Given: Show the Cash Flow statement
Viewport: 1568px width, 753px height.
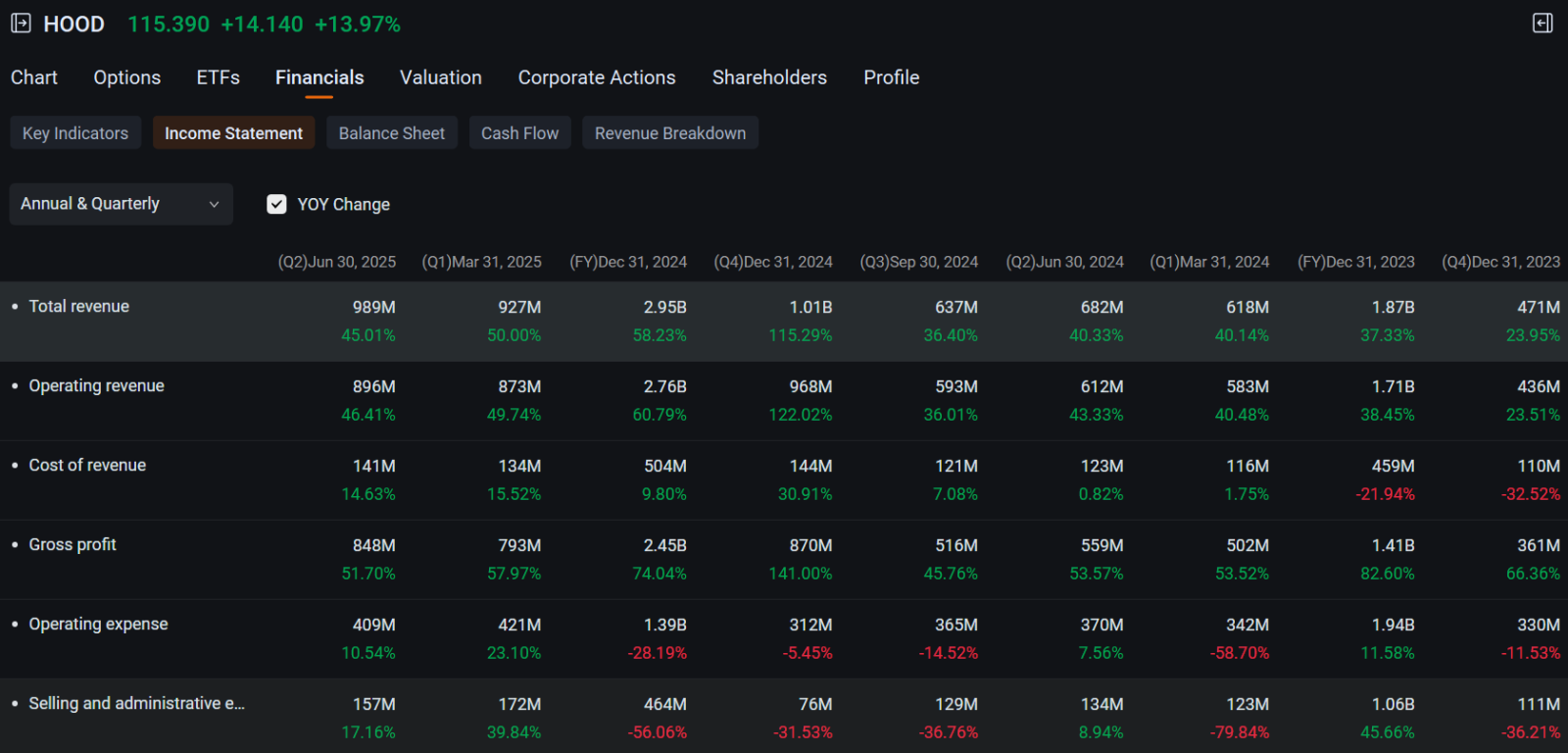Looking at the screenshot, I should click(520, 133).
